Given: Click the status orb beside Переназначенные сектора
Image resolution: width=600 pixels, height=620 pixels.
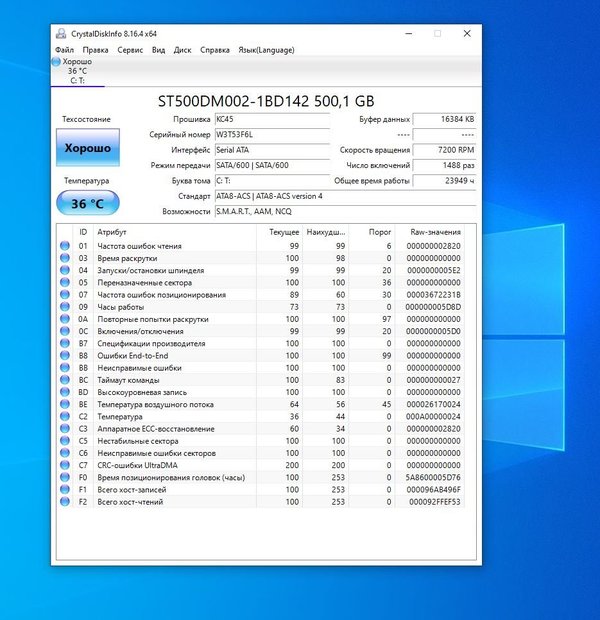Looking at the screenshot, I should click(x=65, y=283).
